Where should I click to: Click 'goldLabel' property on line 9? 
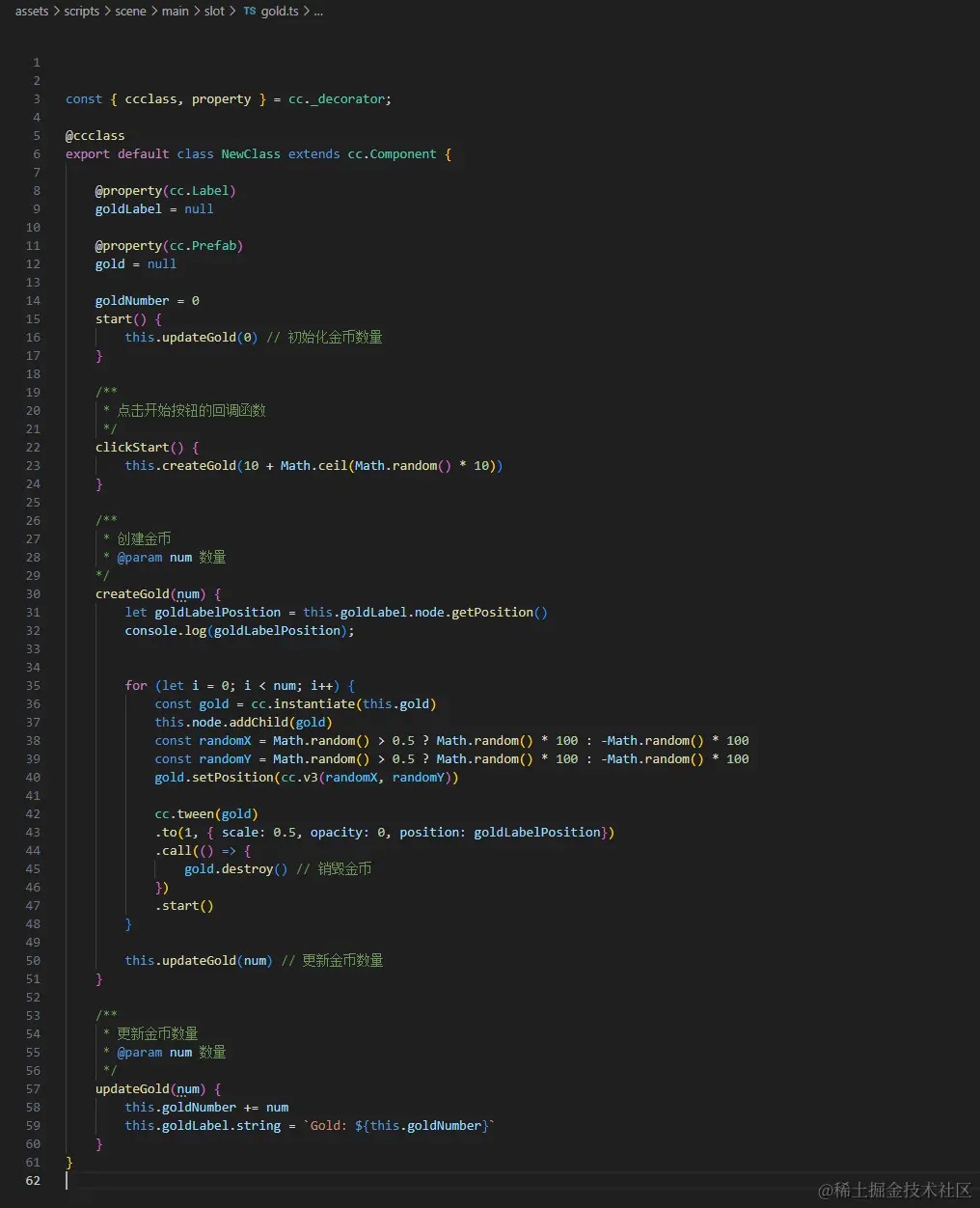pos(128,209)
